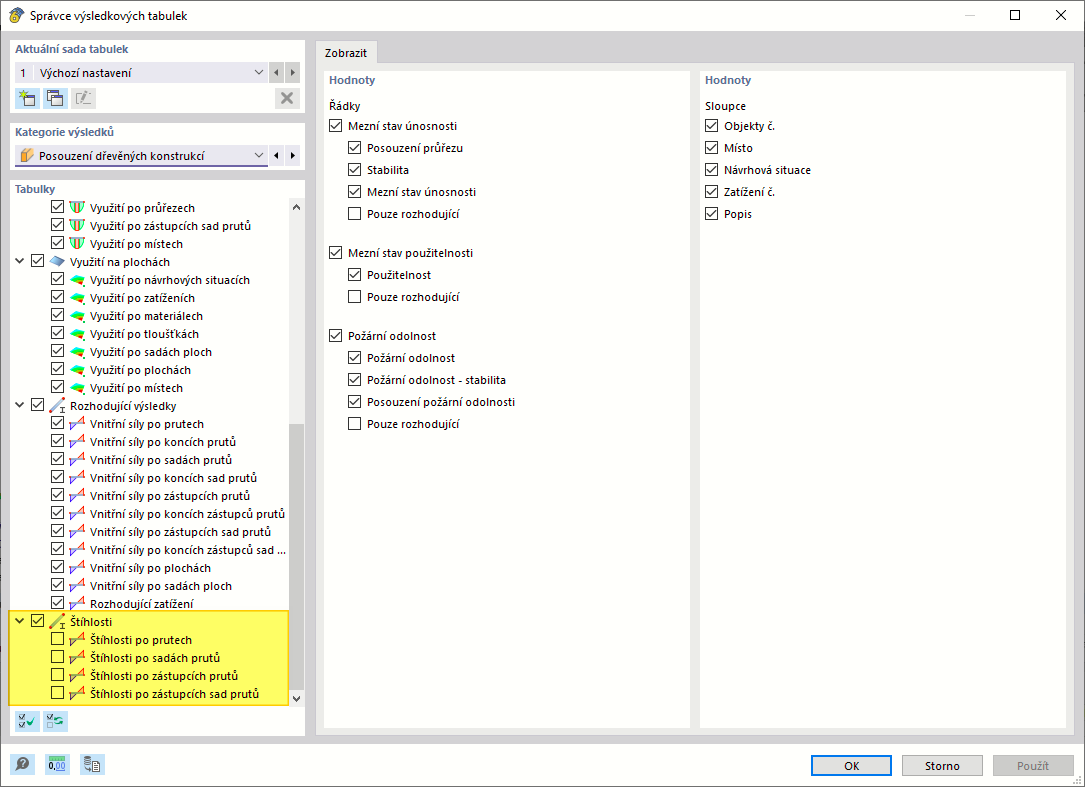Screen dimensions: 1085x787
Task: Delete the current table set X icon
Action: (286, 98)
